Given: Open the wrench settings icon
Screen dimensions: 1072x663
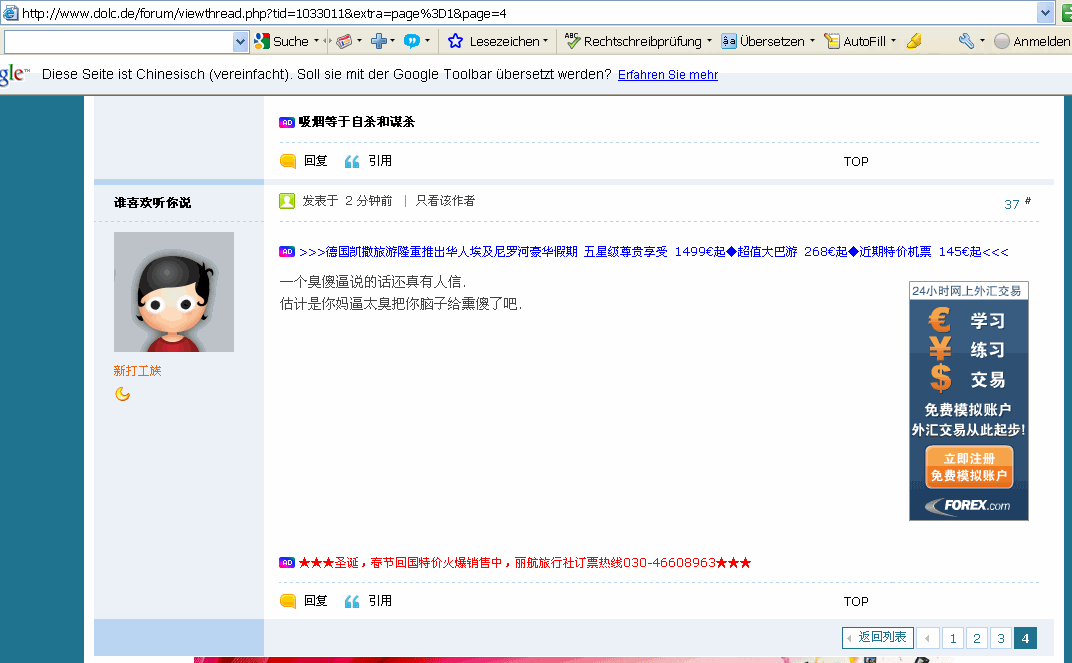Looking at the screenshot, I should coord(965,42).
